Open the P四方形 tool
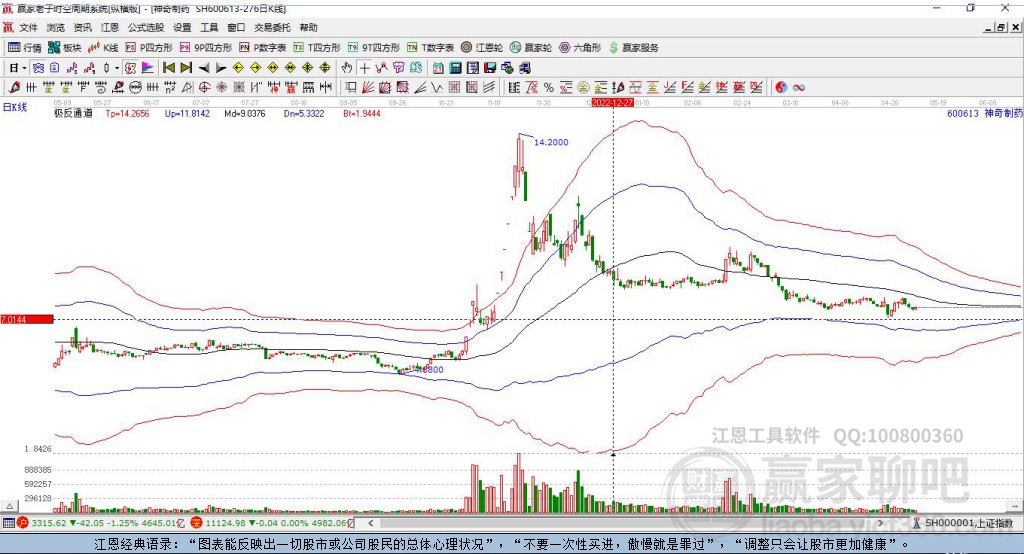 (149, 48)
